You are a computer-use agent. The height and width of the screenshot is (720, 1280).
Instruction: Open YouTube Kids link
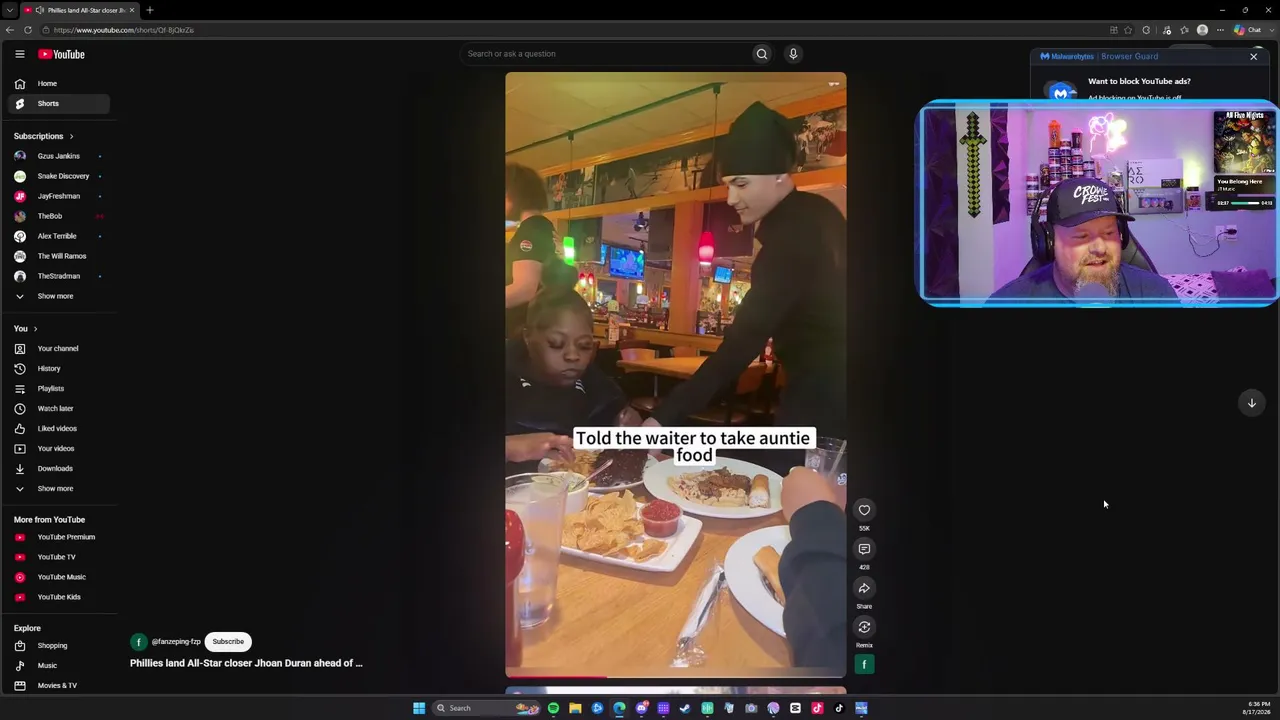(59, 597)
